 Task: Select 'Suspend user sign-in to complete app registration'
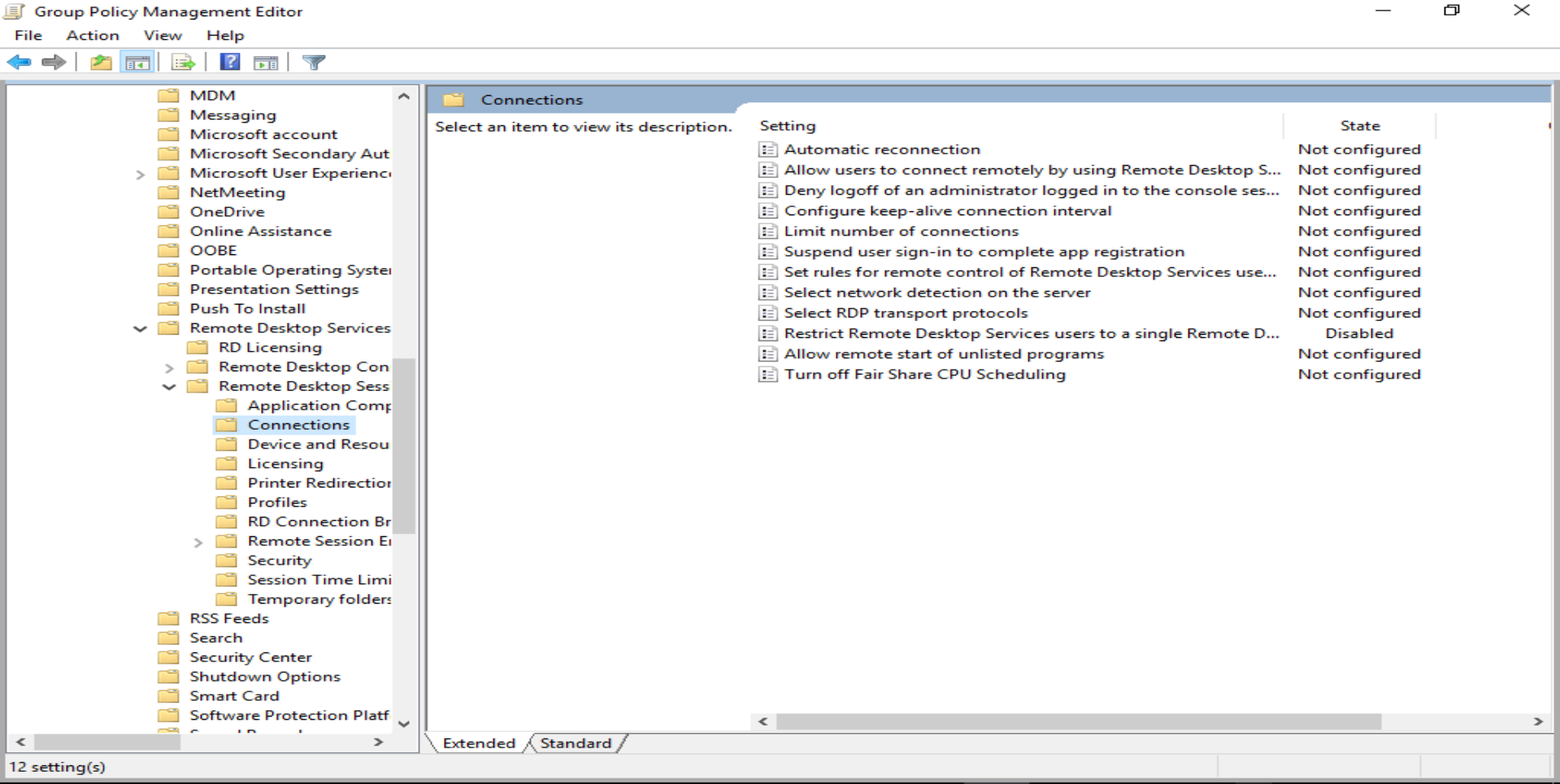(x=984, y=252)
